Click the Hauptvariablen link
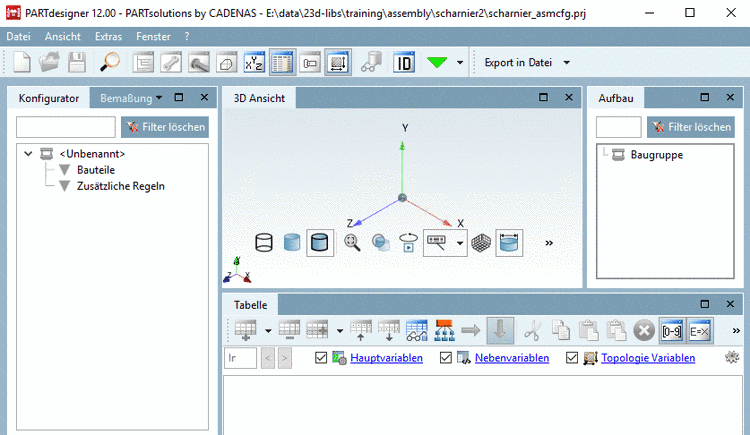Screen dimensions: 750x435 tap(386, 357)
